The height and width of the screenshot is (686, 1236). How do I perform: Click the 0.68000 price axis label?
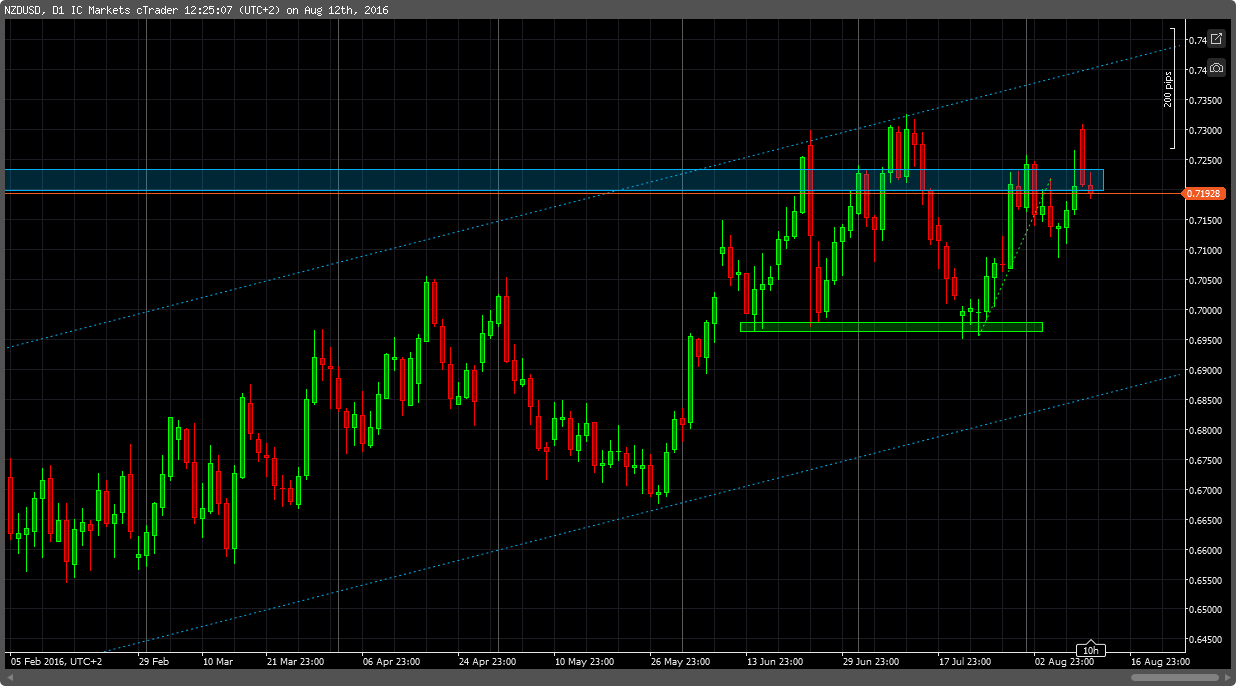click(x=1205, y=431)
